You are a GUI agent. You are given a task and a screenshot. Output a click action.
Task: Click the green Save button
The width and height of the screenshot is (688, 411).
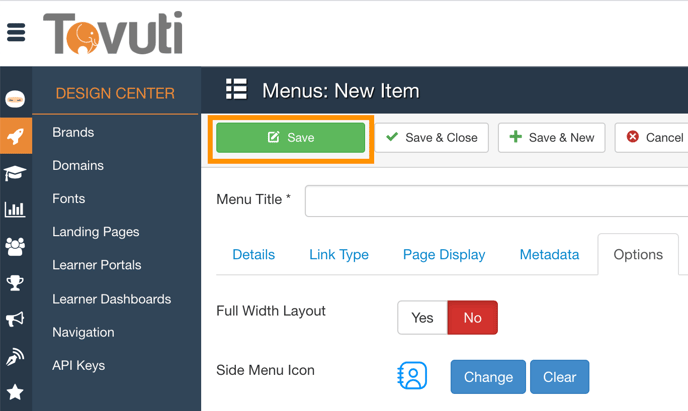tap(291, 138)
